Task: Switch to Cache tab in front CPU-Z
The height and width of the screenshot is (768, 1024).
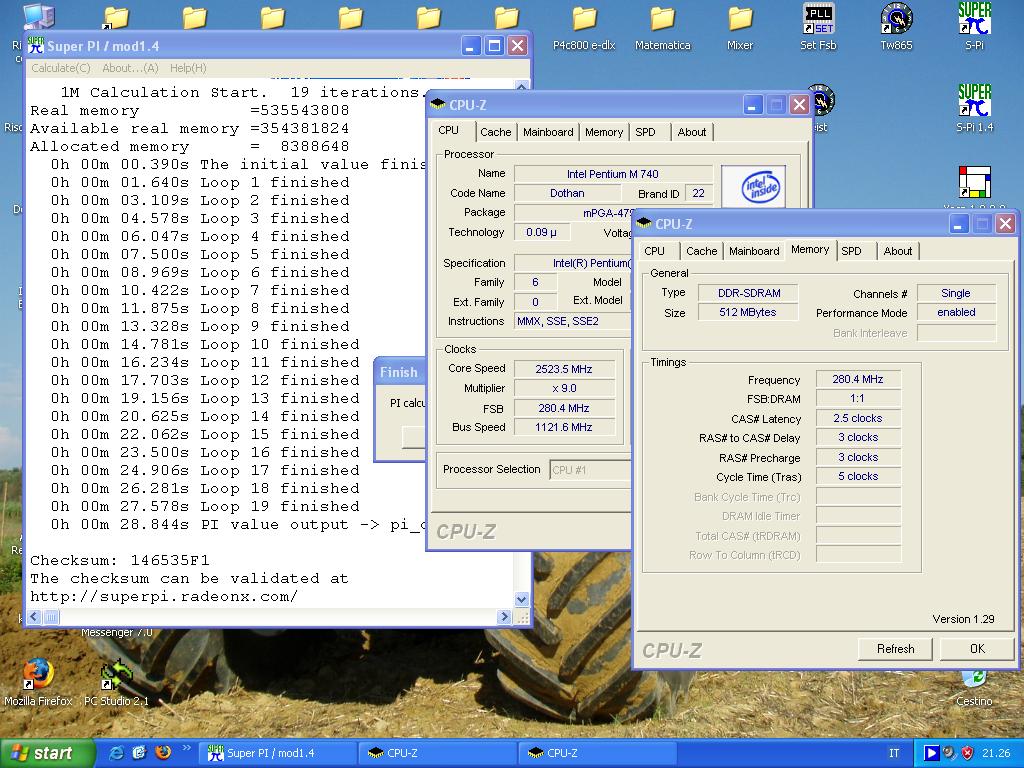Action: point(701,251)
